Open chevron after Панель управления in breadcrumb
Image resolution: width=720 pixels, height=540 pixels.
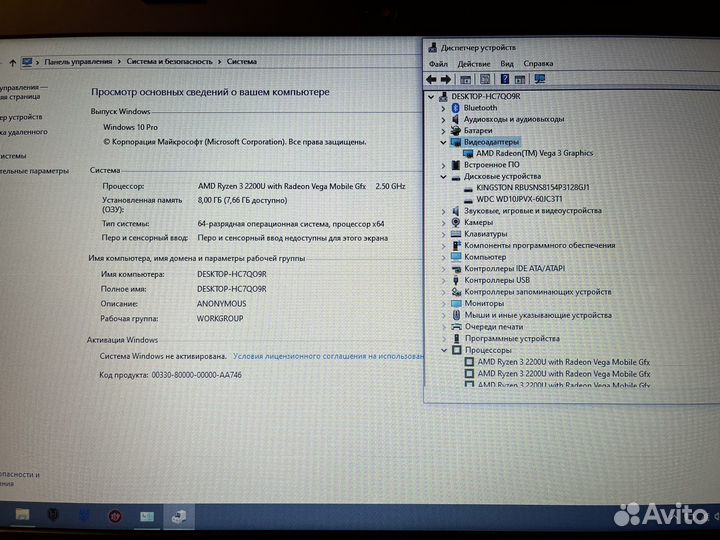click(x=119, y=62)
